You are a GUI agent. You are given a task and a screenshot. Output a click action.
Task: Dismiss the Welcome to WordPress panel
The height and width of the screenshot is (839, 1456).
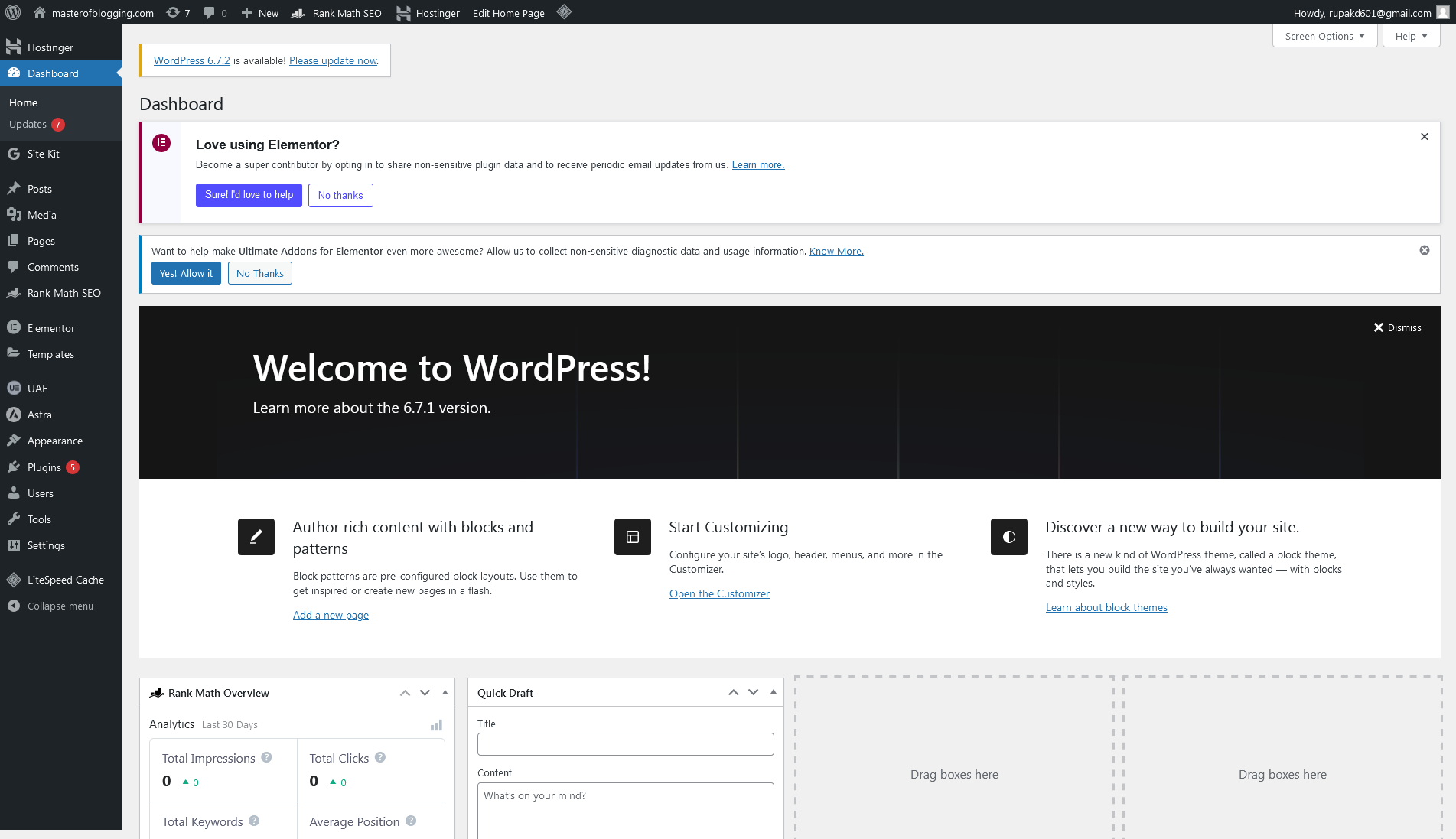1397,327
